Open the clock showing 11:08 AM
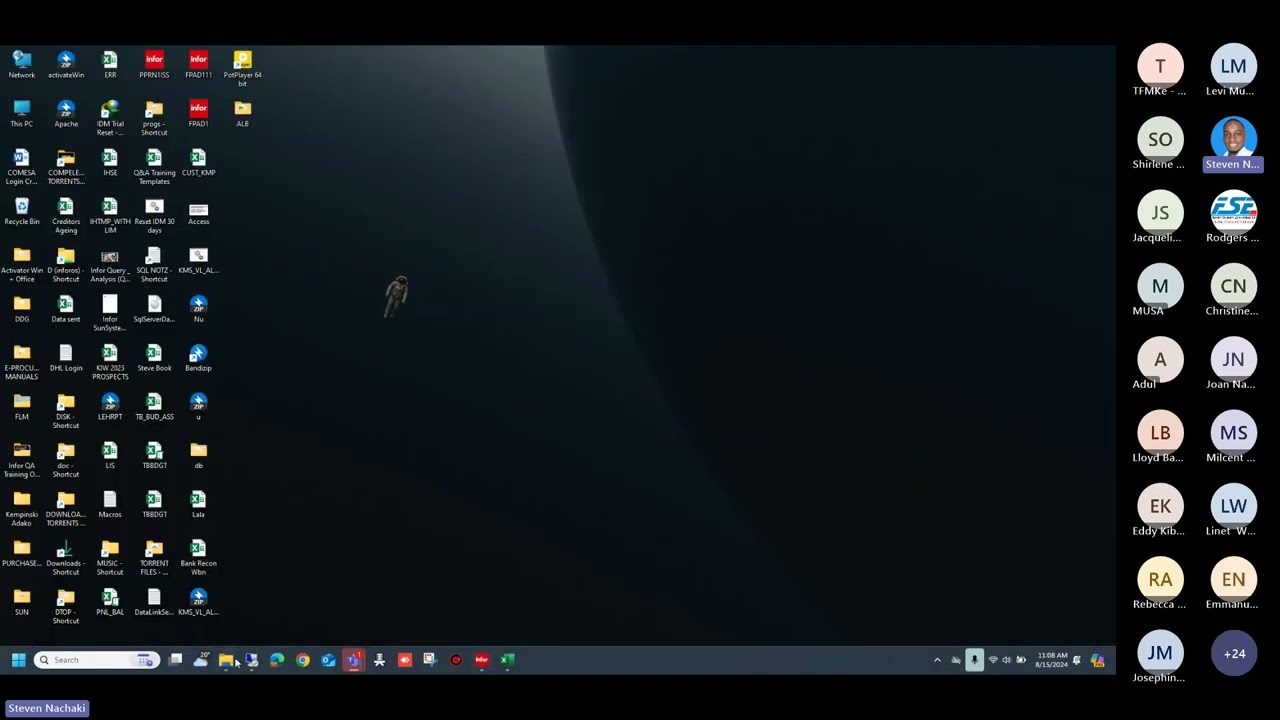 [1051, 660]
